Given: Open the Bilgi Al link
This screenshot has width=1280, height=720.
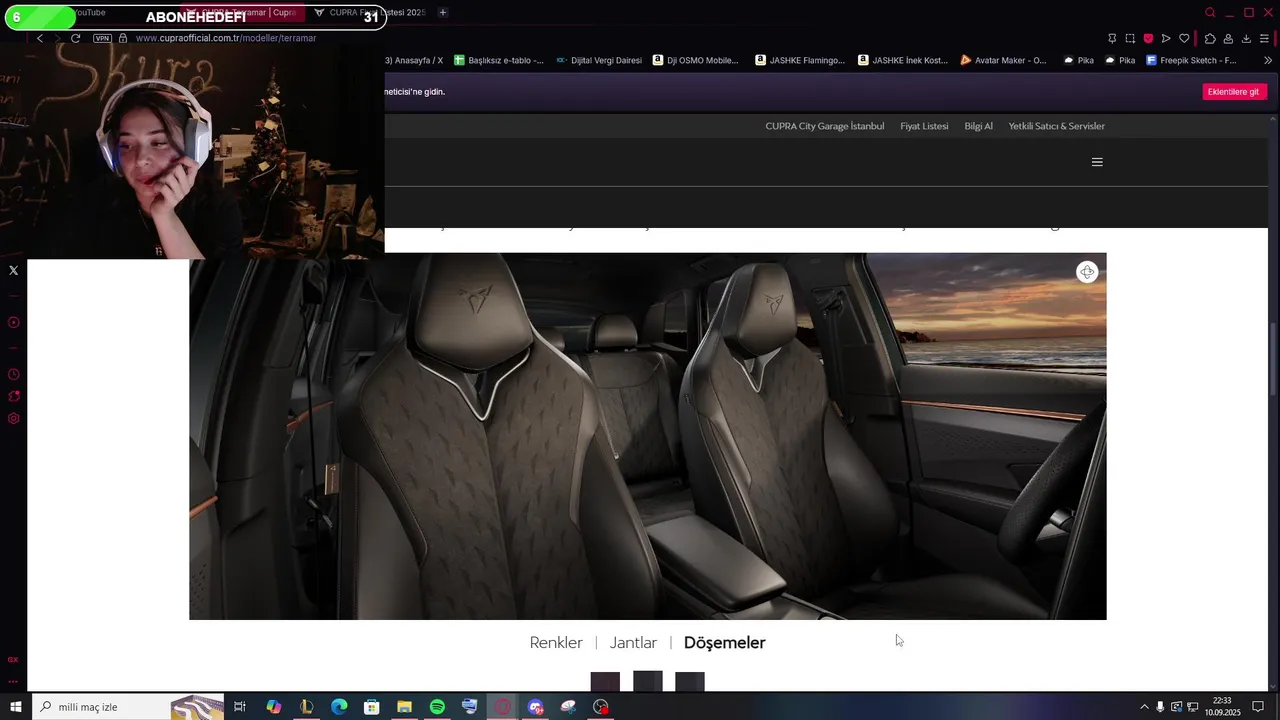Looking at the screenshot, I should pos(978,126).
